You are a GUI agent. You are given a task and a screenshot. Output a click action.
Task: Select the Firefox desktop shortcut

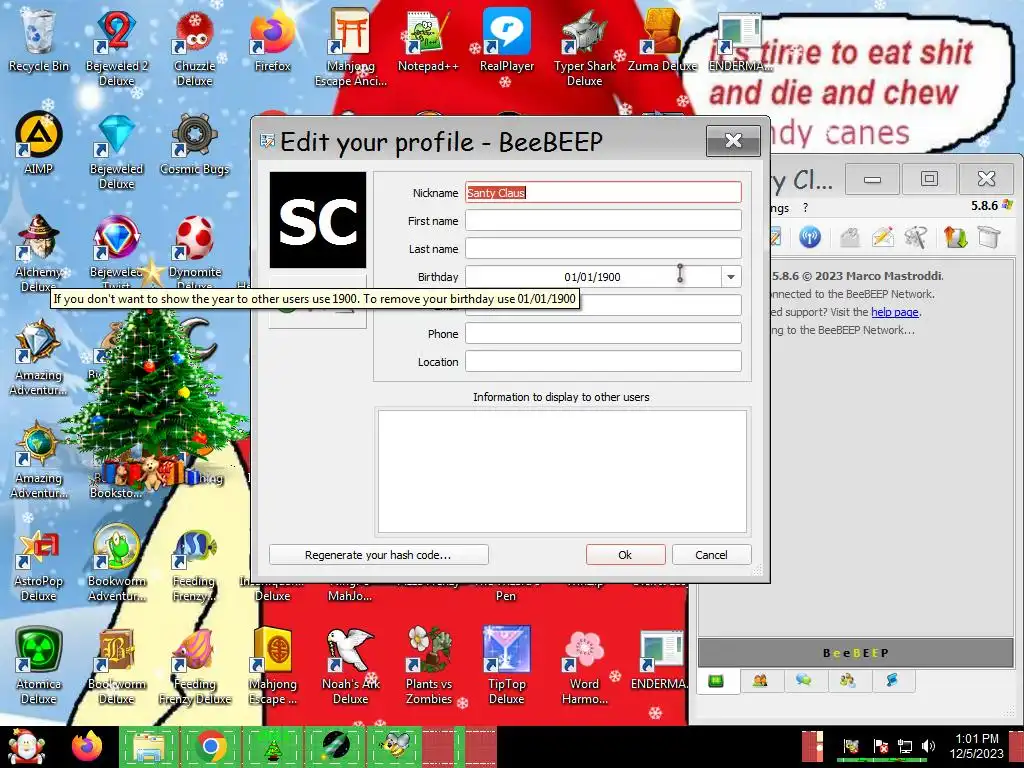(272, 40)
